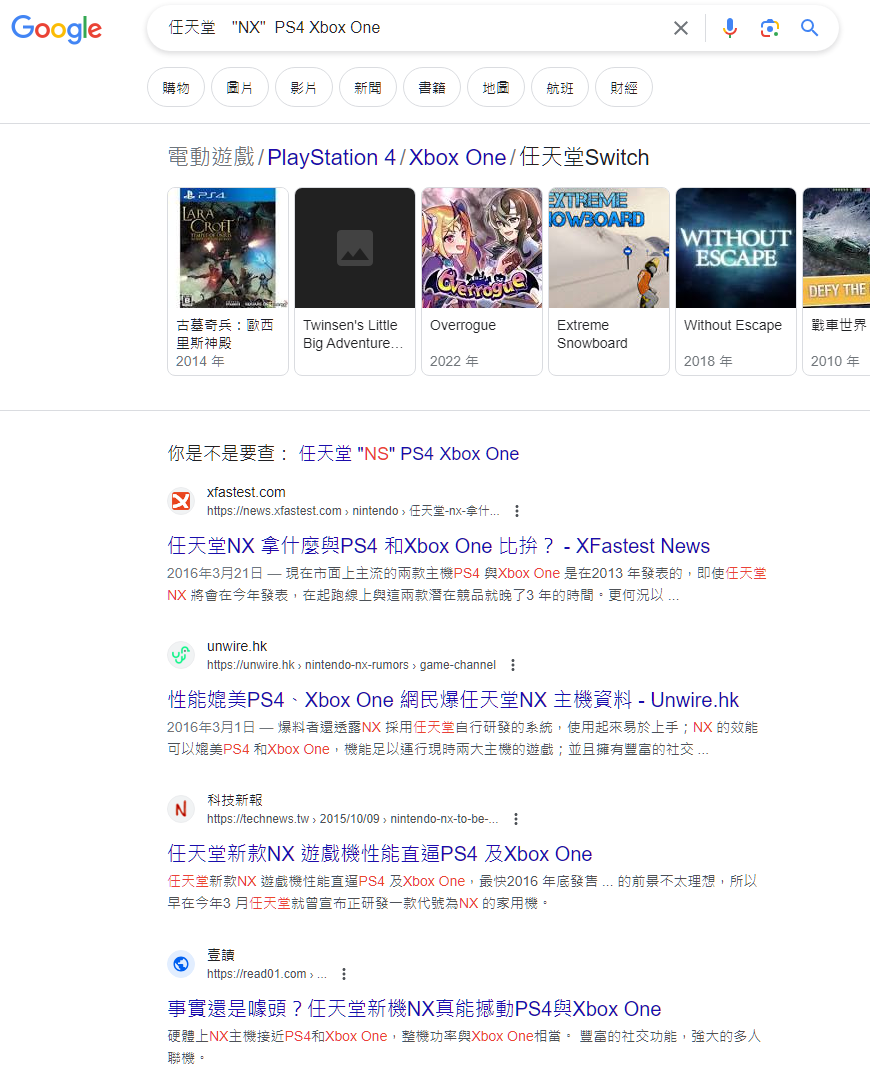The height and width of the screenshot is (1080, 870).
Task: Click the xfastest.com site name text
Action: pos(246,492)
